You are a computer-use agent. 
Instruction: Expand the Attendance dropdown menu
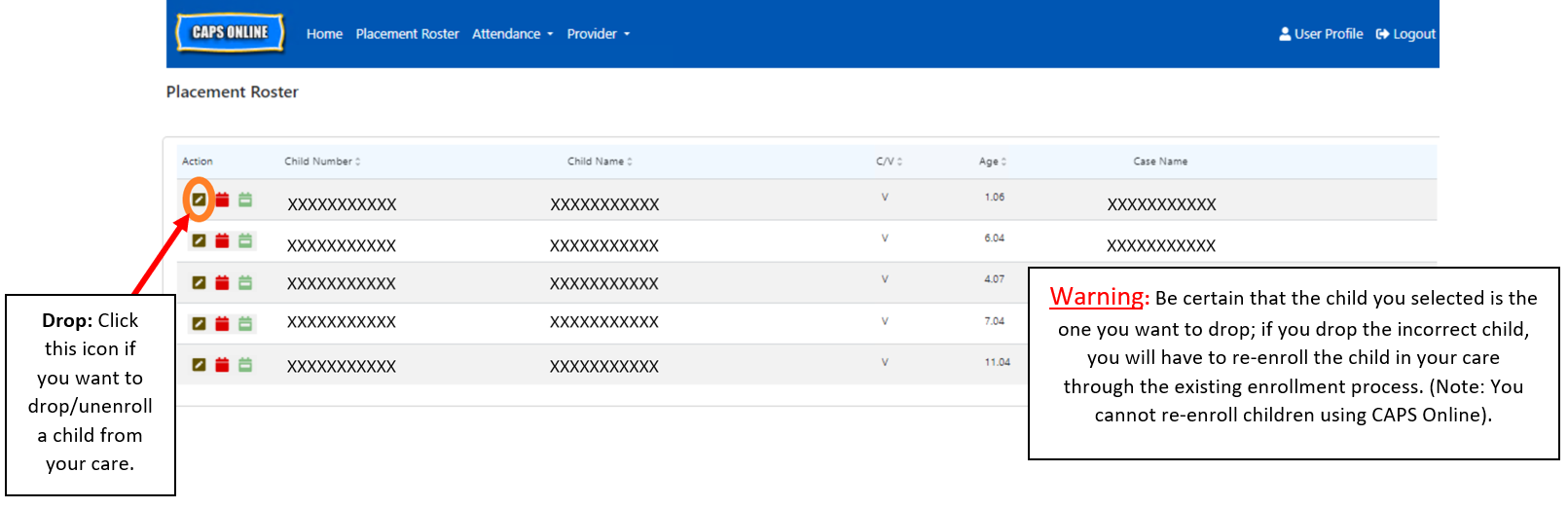pos(512,34)
